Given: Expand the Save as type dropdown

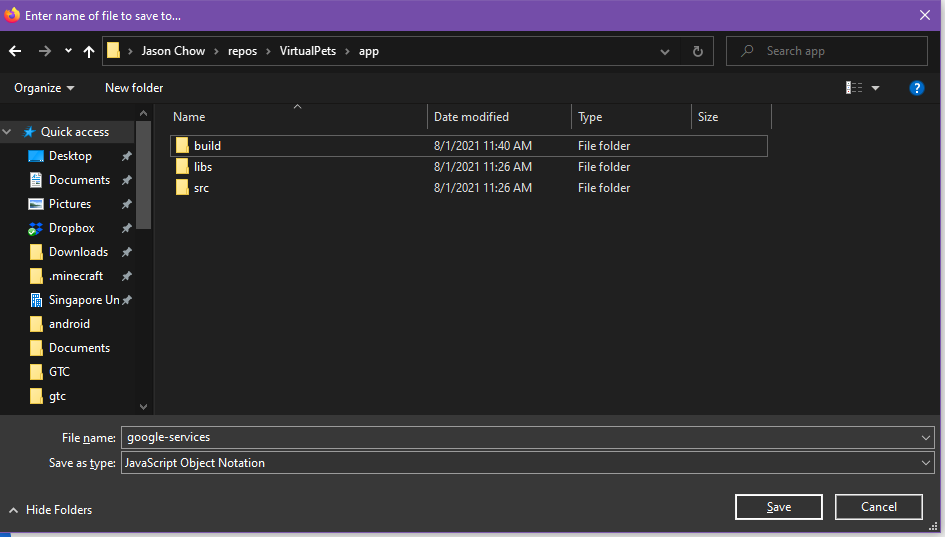Looking at the screenshot, I should (x=926, y=463).
